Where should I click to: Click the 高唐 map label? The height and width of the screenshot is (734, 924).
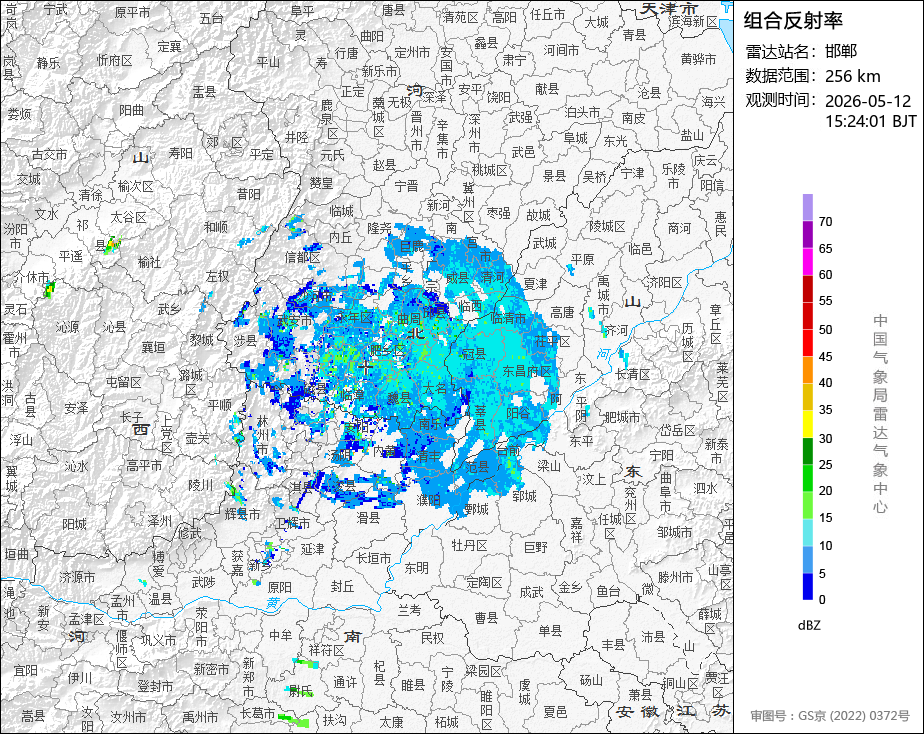[562, 312]
